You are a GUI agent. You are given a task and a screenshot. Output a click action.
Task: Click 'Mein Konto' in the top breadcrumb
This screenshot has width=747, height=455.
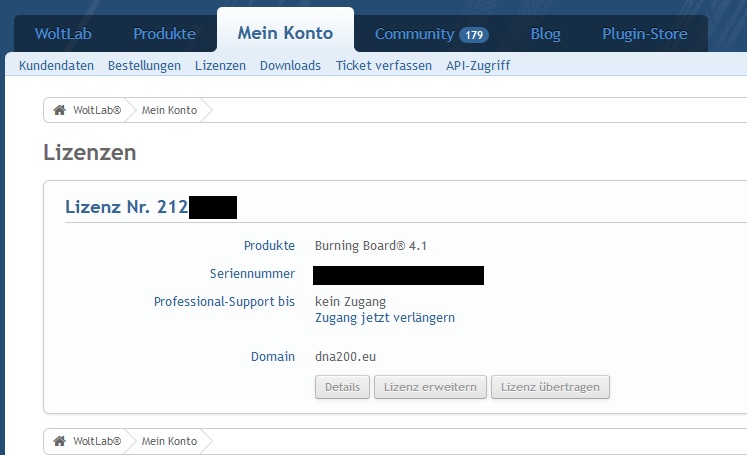pyautogui.click(x=169, y=110)
